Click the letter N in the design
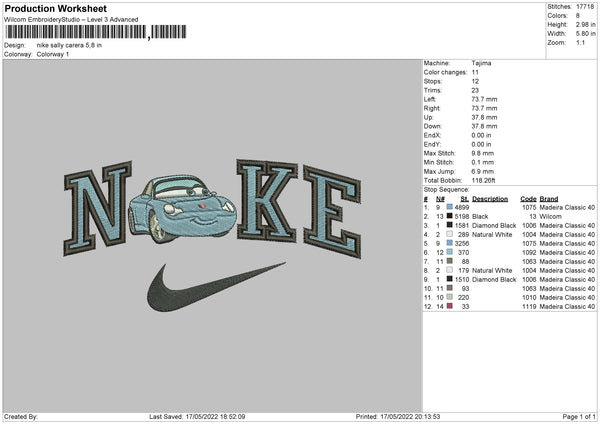 pos(98,208)
